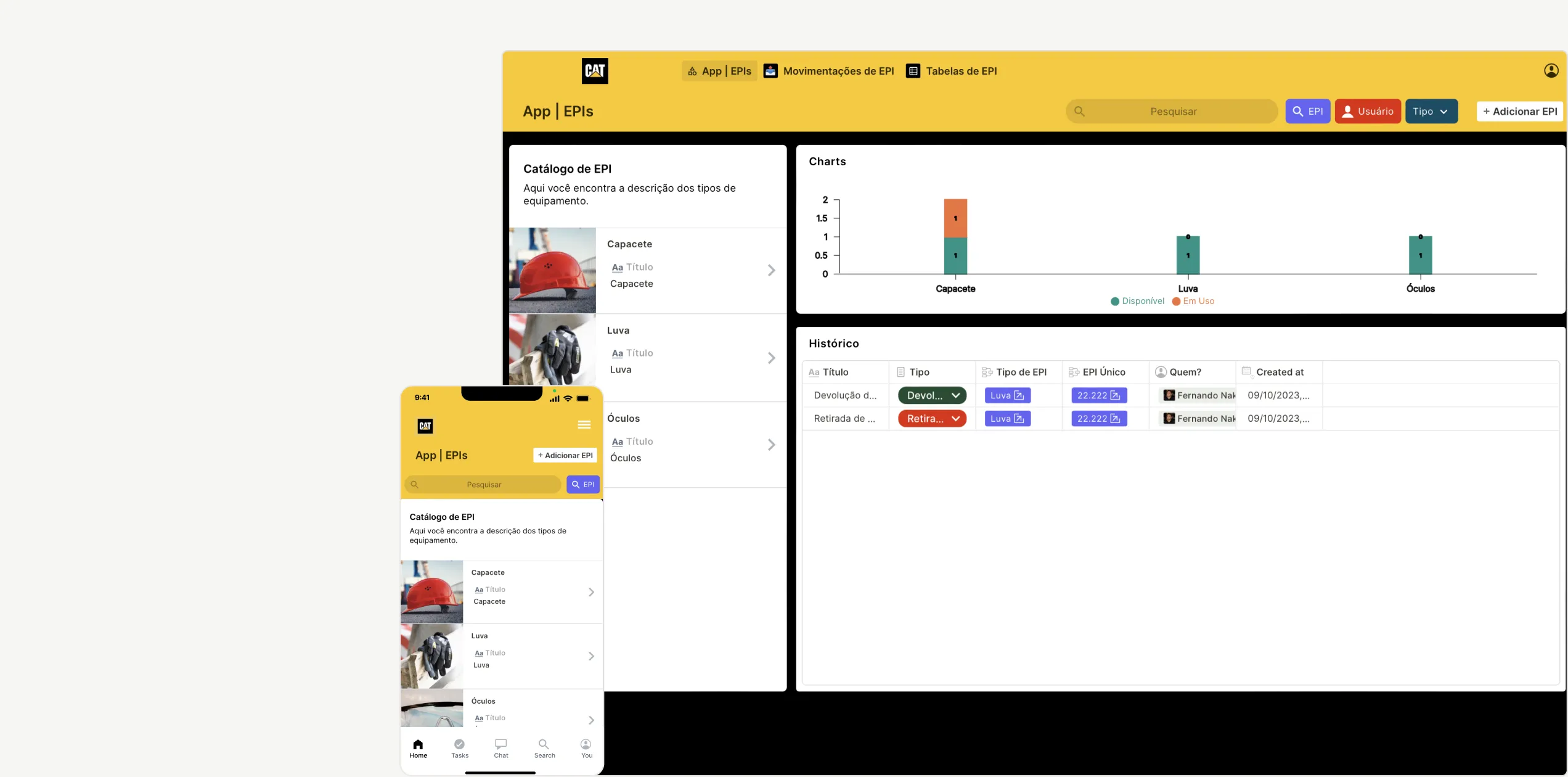
Task: Tap the EPI search button in the phone app
Action: pos(583,484)
